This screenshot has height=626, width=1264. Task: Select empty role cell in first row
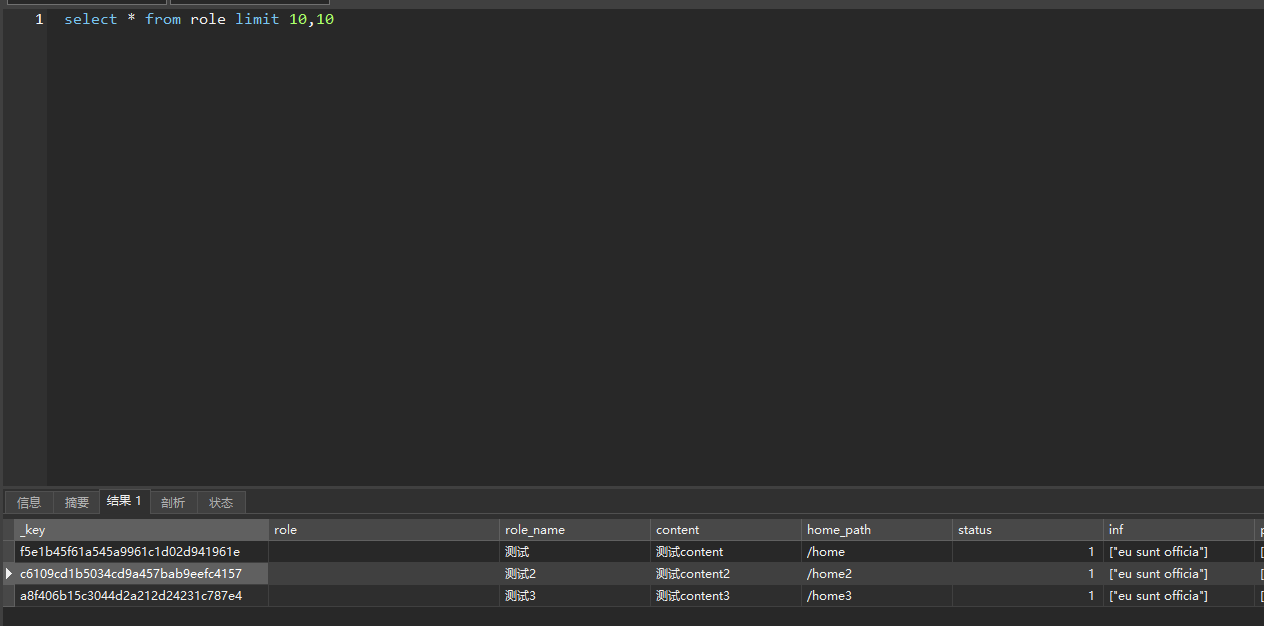(384, 552)
